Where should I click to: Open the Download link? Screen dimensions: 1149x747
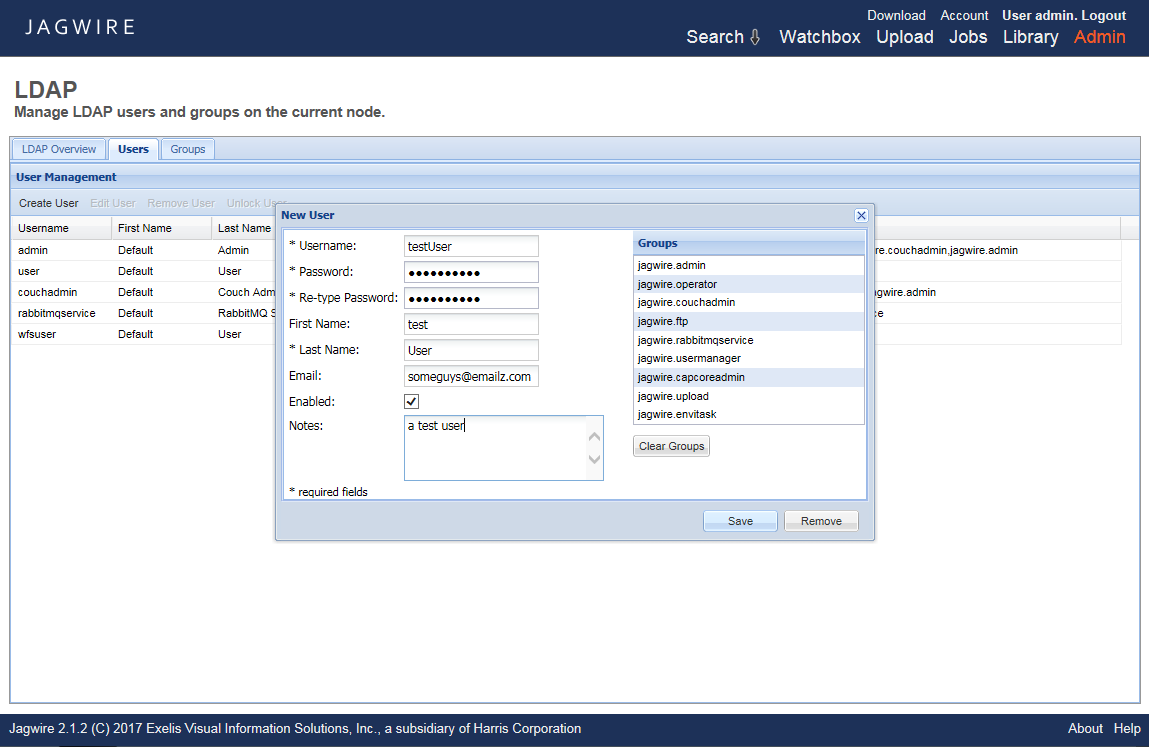coord(896,15)
